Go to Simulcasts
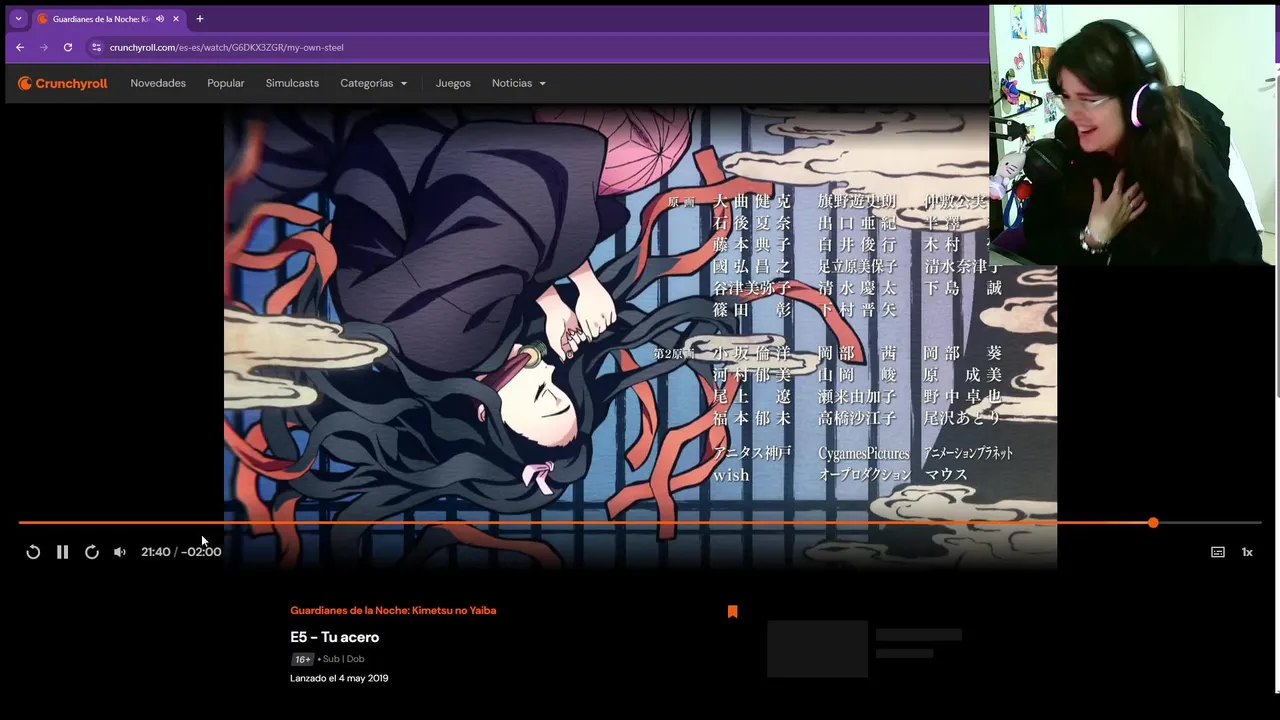This screenshot has height=720, width=1280. click(x=292, y=83)
